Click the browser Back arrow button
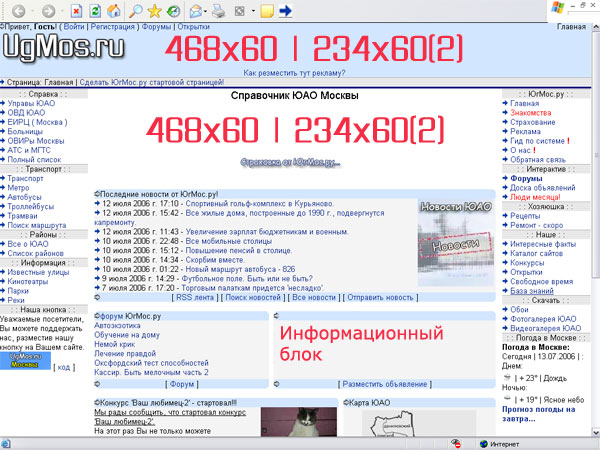The width and height of the screenshot is (600, 450). tap(18, 11)
